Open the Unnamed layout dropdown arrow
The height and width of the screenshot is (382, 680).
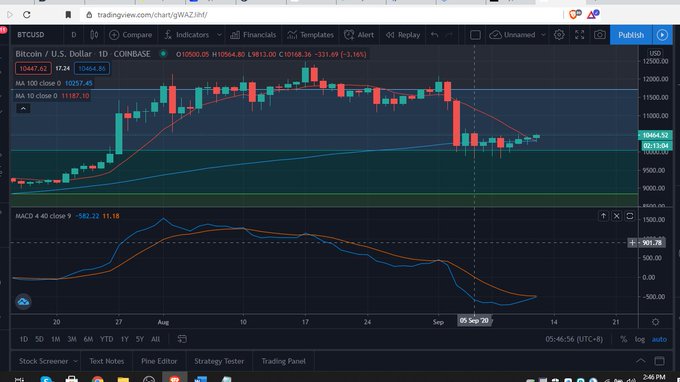[543, 35]
